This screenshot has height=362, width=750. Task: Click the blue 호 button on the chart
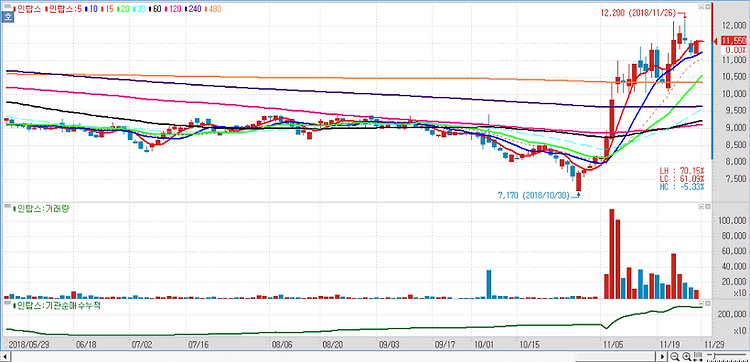(7, 17)
